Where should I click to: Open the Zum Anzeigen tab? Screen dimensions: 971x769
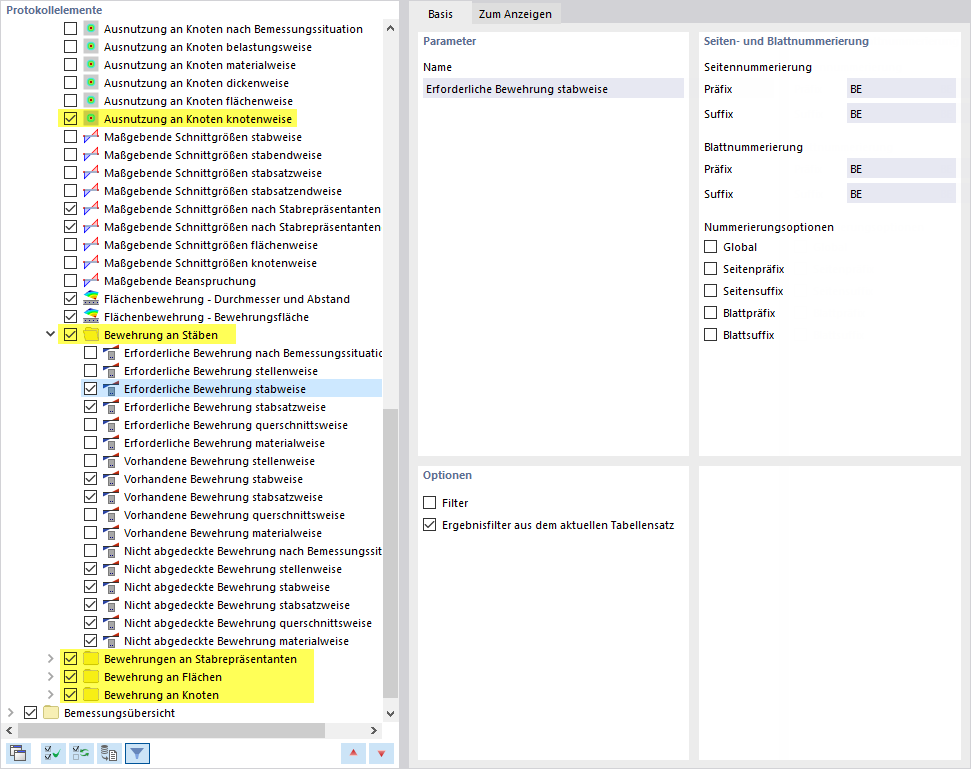click(515, 14)
